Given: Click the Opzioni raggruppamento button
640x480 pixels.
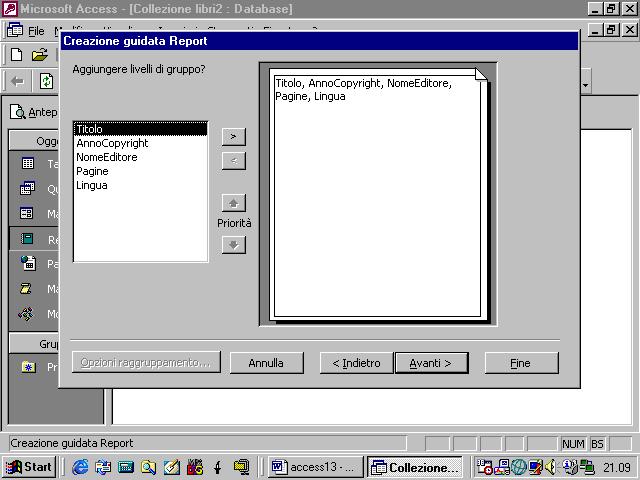Looking at the screenshot, I should pyautogui.click(x=146, y=362).
